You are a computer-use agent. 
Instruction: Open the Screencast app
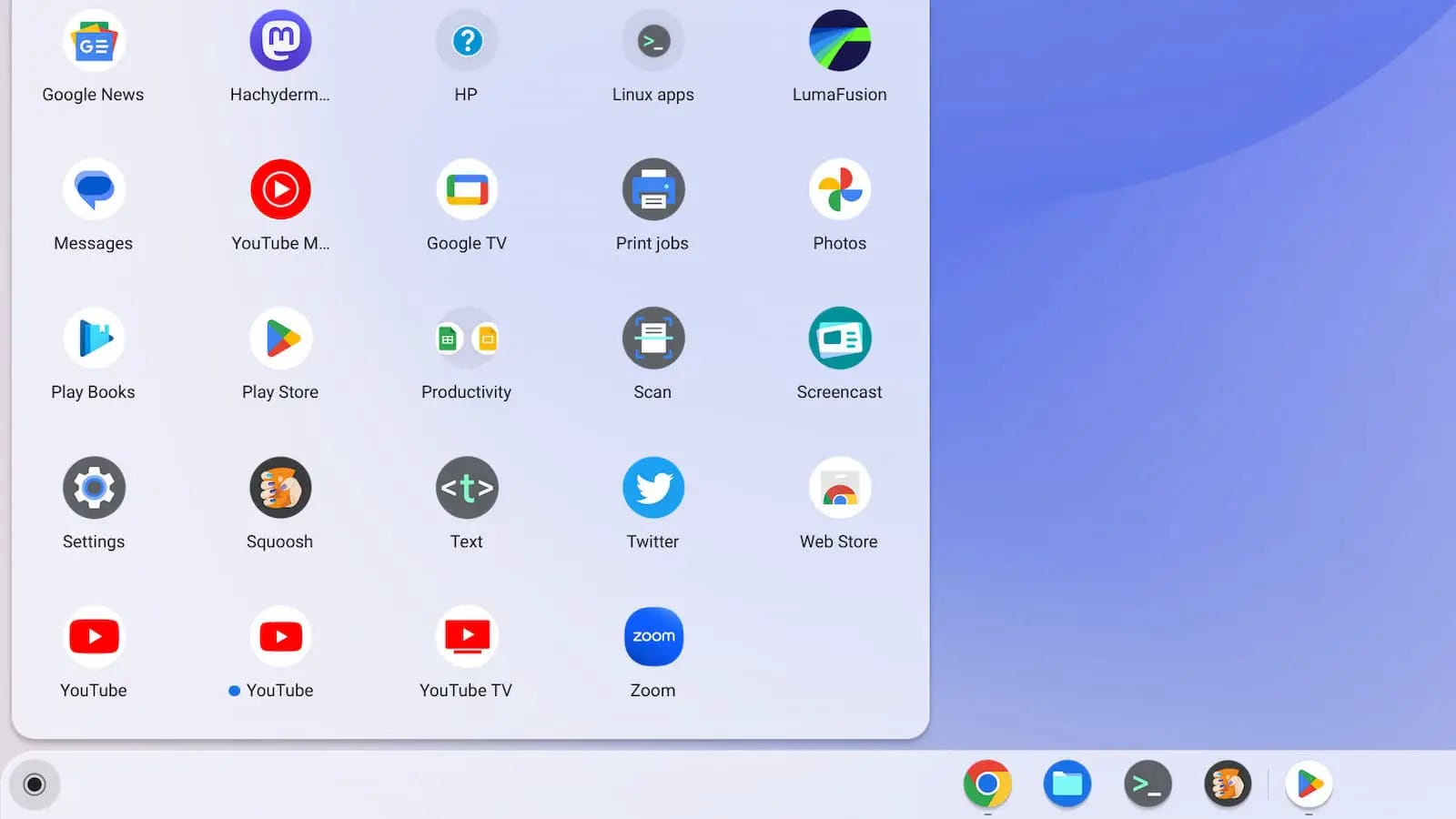840,339
